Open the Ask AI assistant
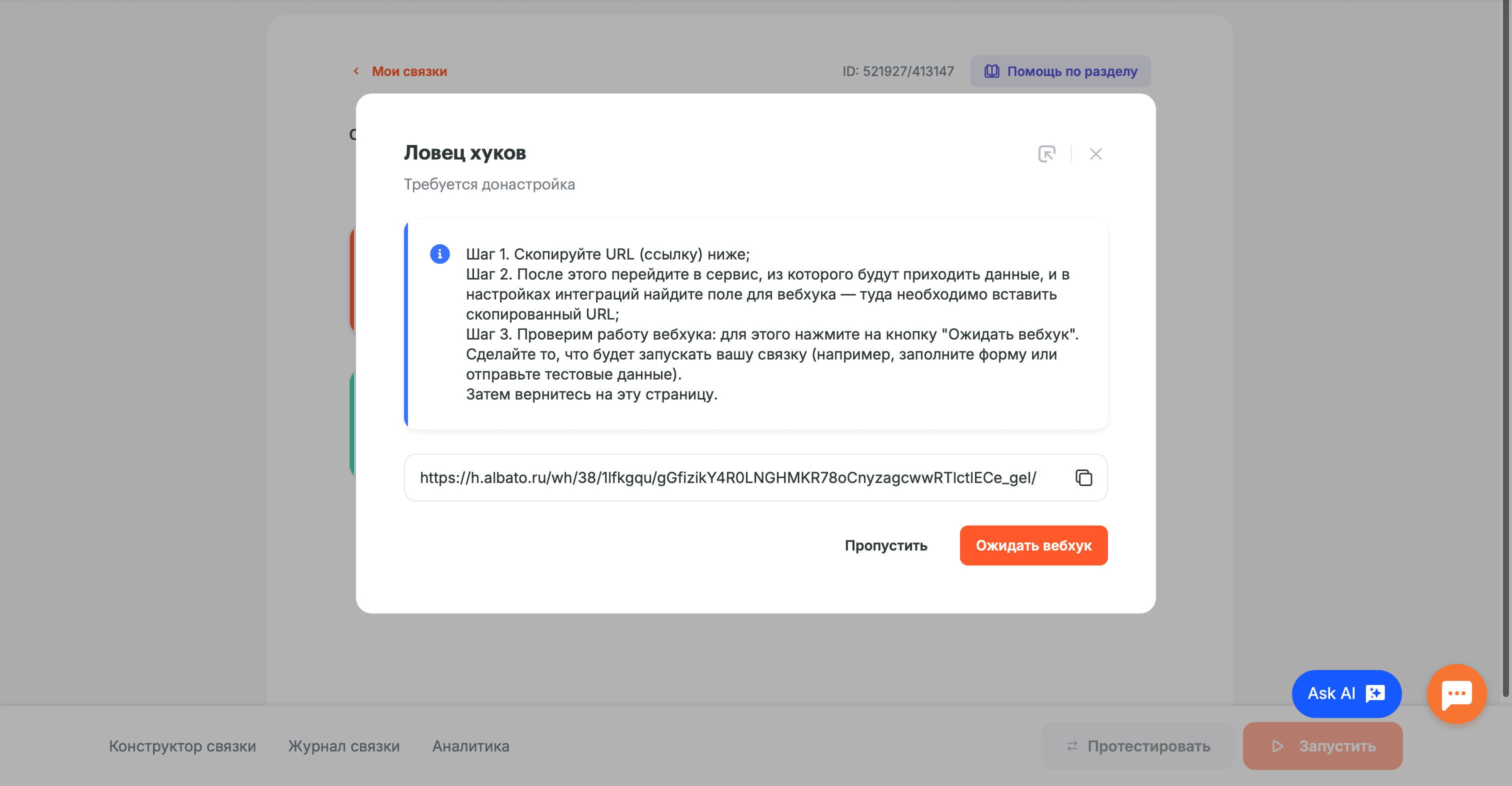This screenshot has height=786, width=1512. (1346, 693)
